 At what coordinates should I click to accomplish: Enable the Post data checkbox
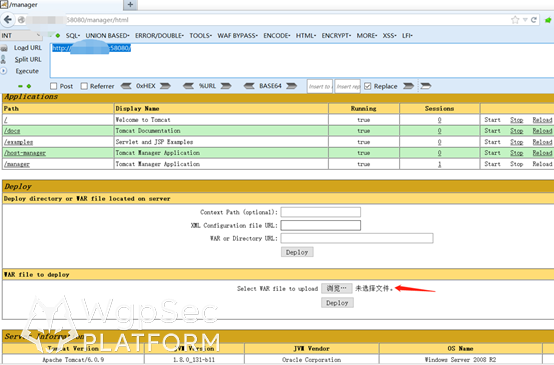(x=53, y=86)
